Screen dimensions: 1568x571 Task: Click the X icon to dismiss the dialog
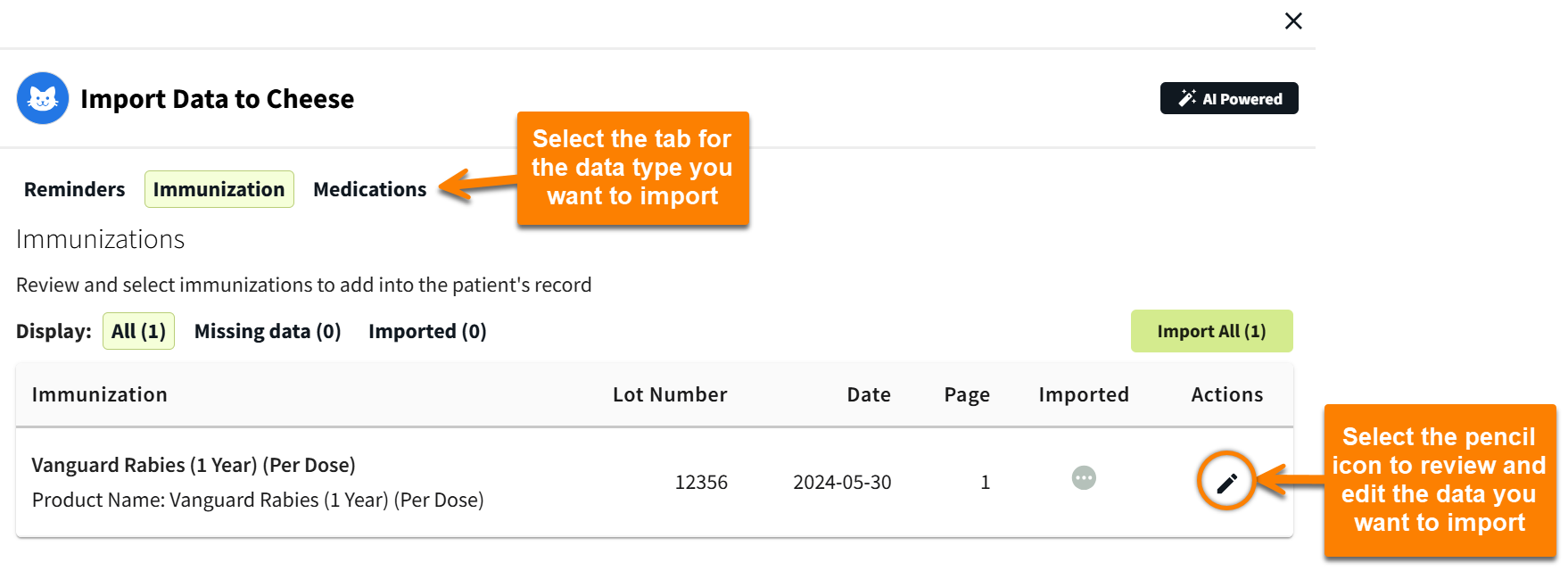click(1293, 21)
